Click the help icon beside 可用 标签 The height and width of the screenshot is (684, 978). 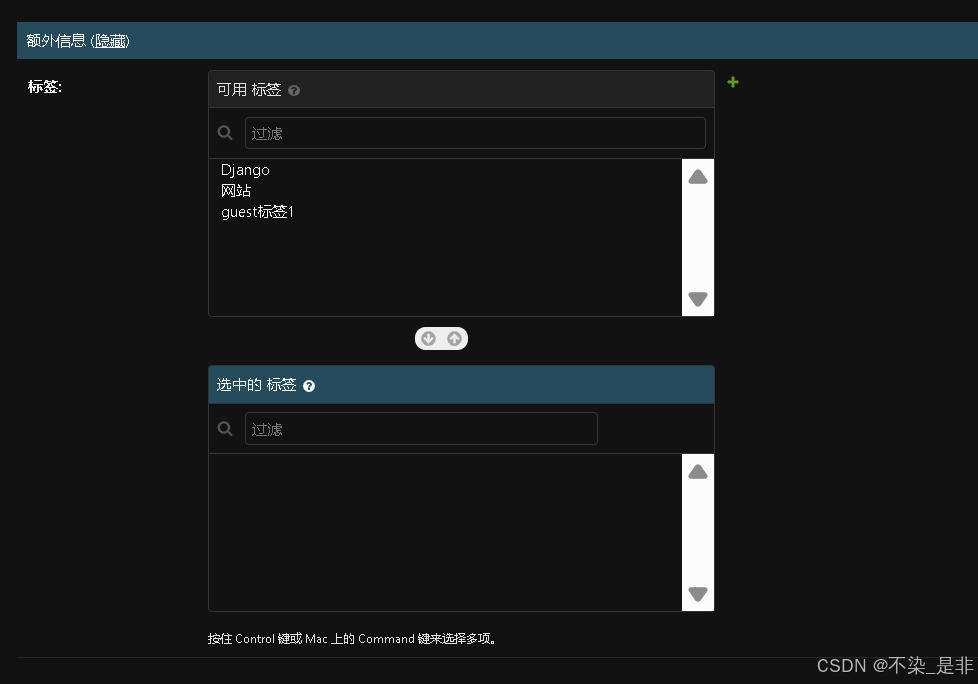[x=294, y=90]
